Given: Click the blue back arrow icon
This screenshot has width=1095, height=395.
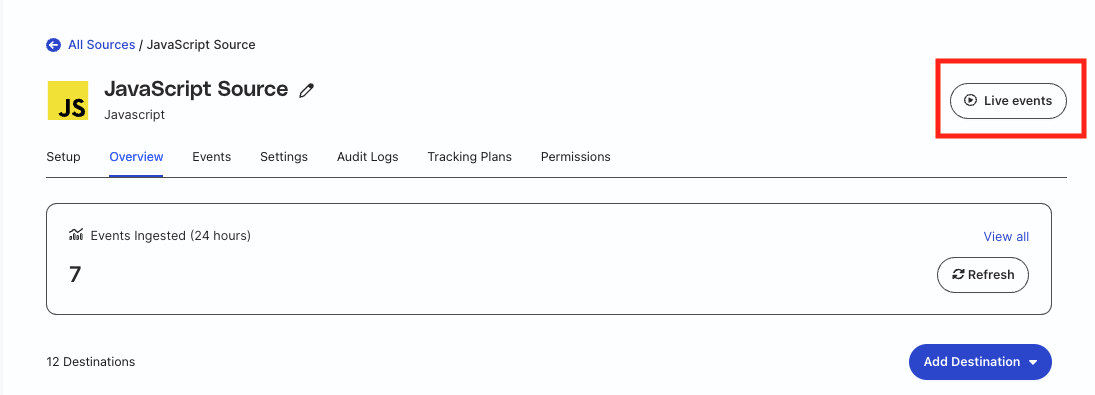Looking at the screenshot, I should pyautogui.click(x=54, y=45).
